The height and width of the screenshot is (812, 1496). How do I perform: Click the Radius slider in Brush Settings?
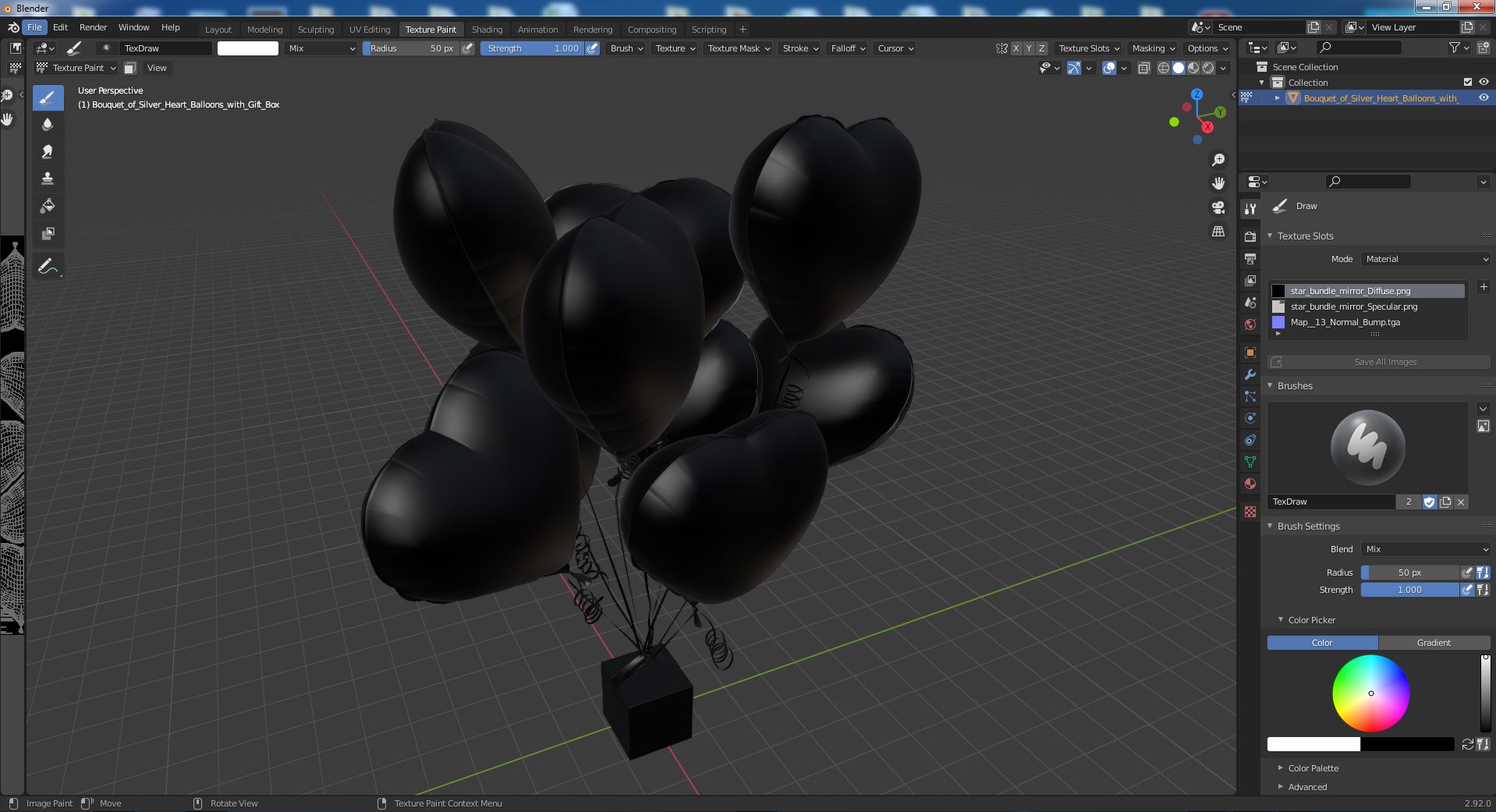click(x=1409, y=573)
